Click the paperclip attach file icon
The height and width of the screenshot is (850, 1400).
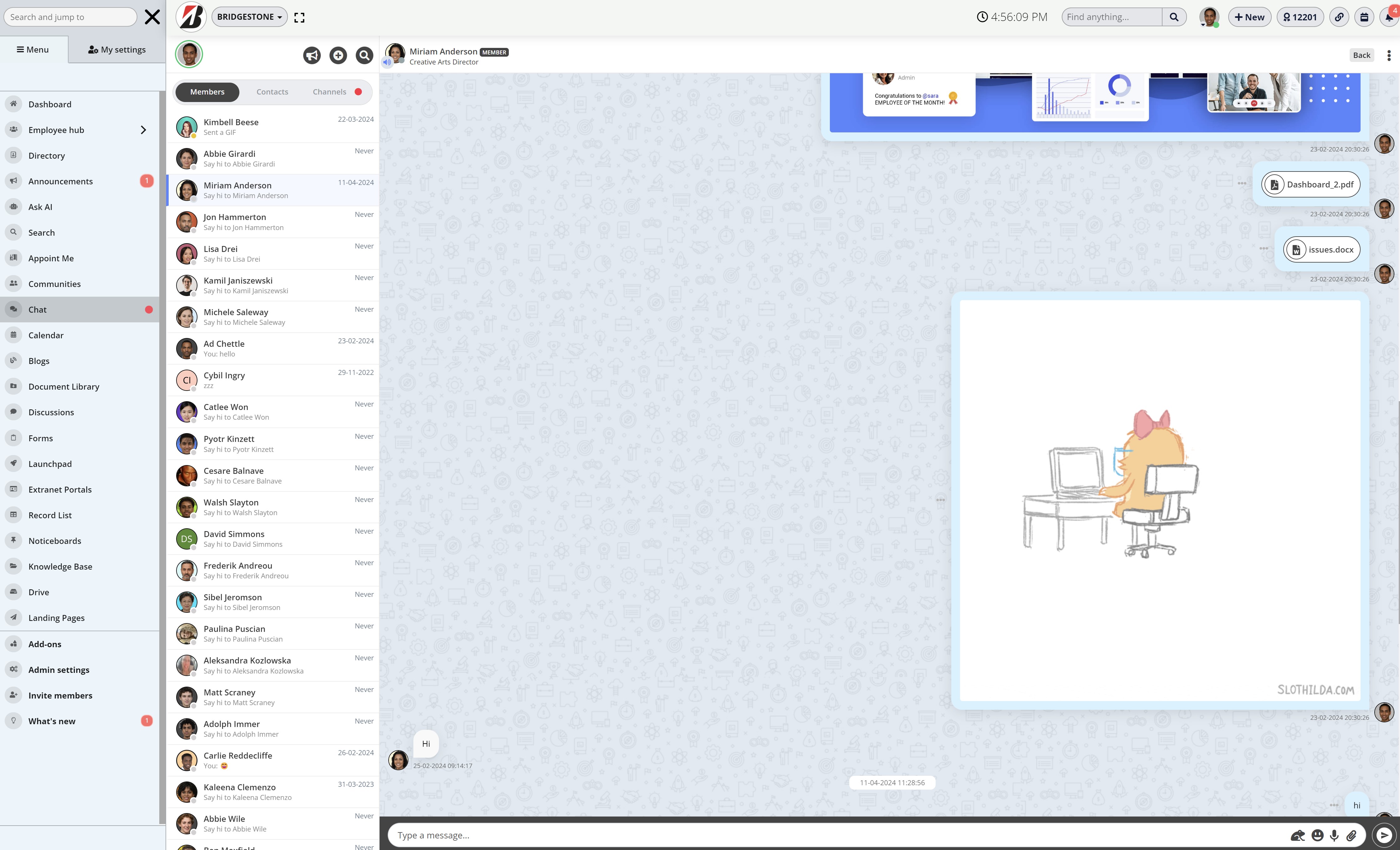click(x=1351, y=835)
